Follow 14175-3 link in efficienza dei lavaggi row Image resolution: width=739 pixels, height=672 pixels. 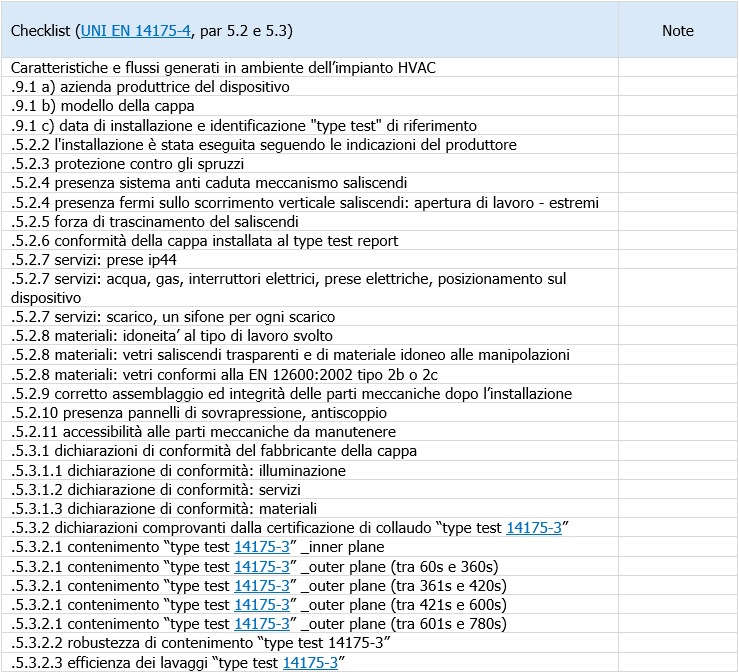click(x=311, y=662)
